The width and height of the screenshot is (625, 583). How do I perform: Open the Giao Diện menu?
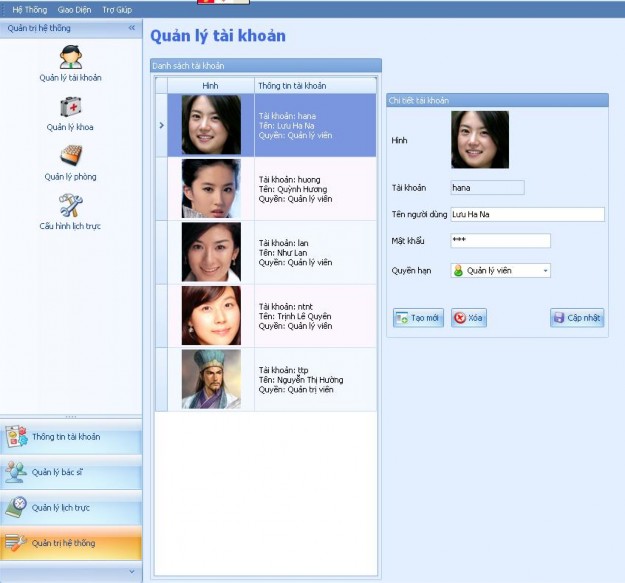[74, 9]
